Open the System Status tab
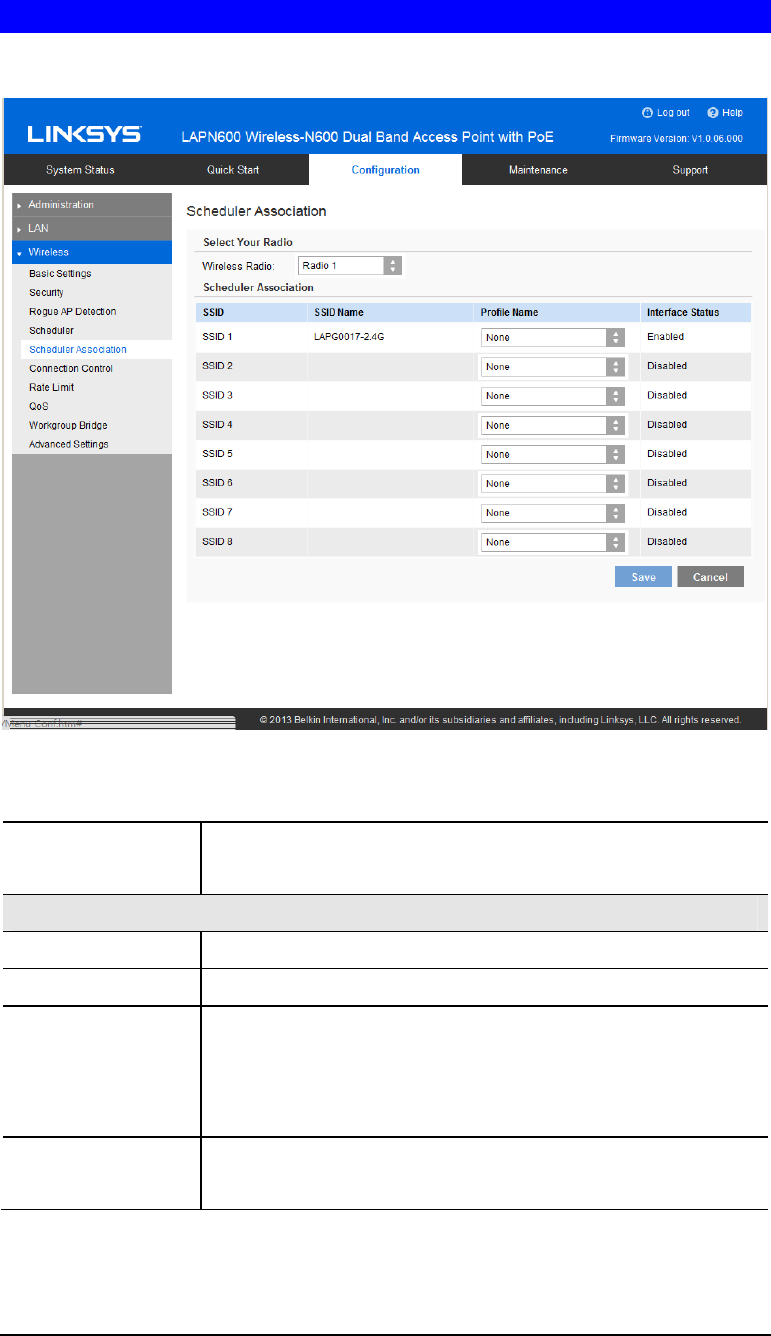This screenshot has height=1336, width=771. [81, 170]
